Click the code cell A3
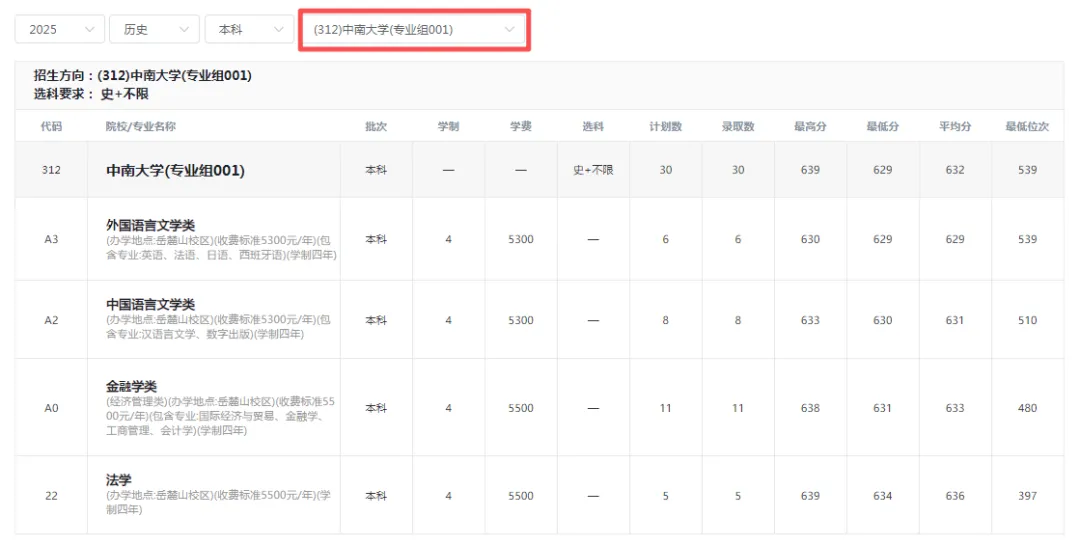 [51, 239]
